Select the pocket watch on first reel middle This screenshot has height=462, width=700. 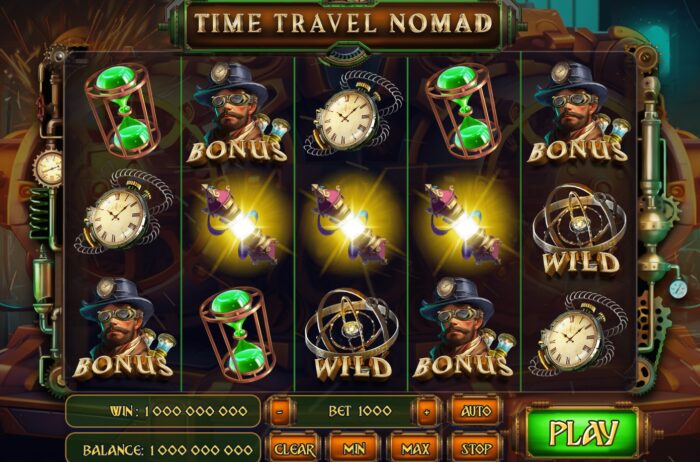pos(121,213)
